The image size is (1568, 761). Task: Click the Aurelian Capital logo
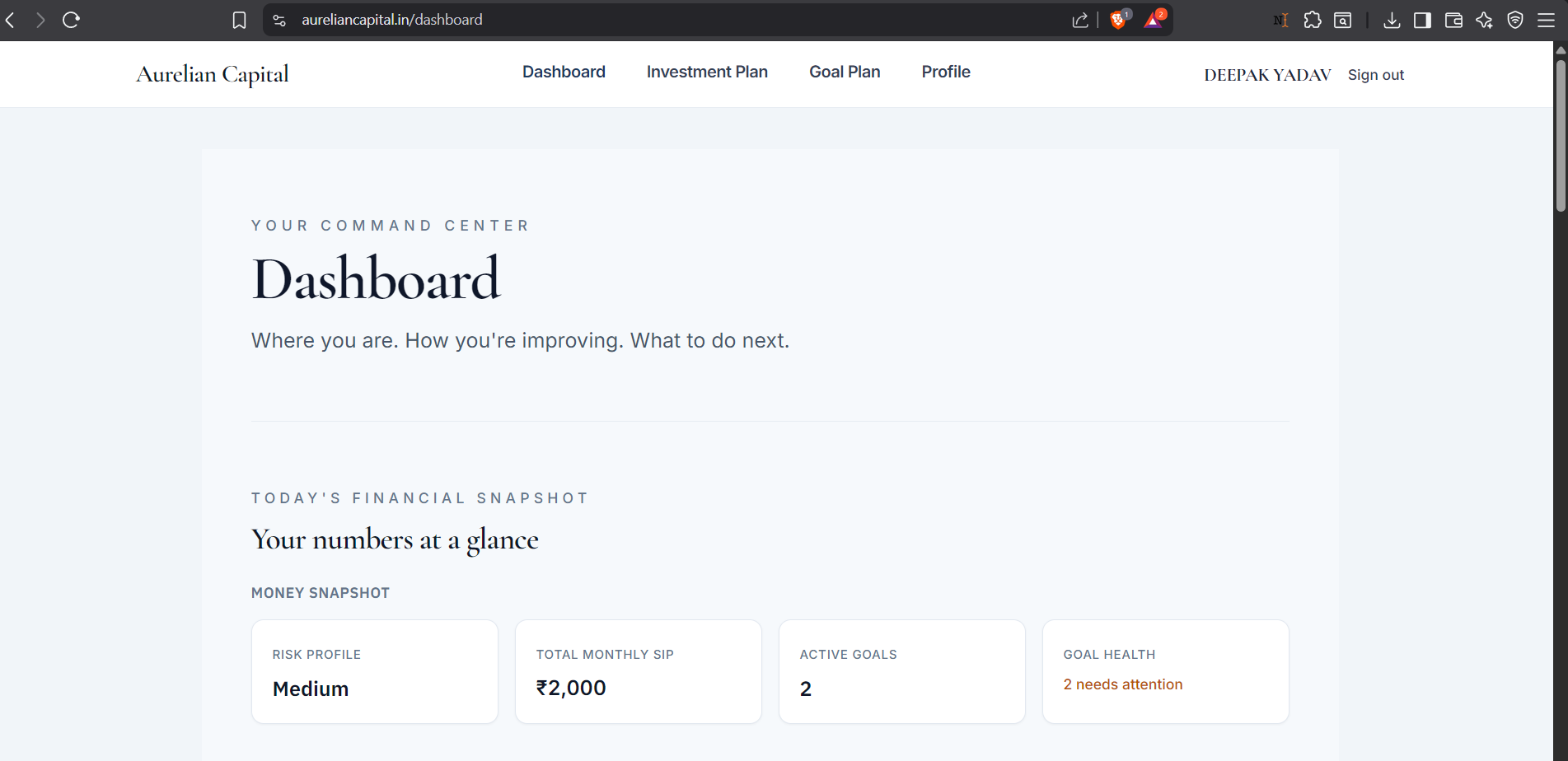click(x=212, y=73)
